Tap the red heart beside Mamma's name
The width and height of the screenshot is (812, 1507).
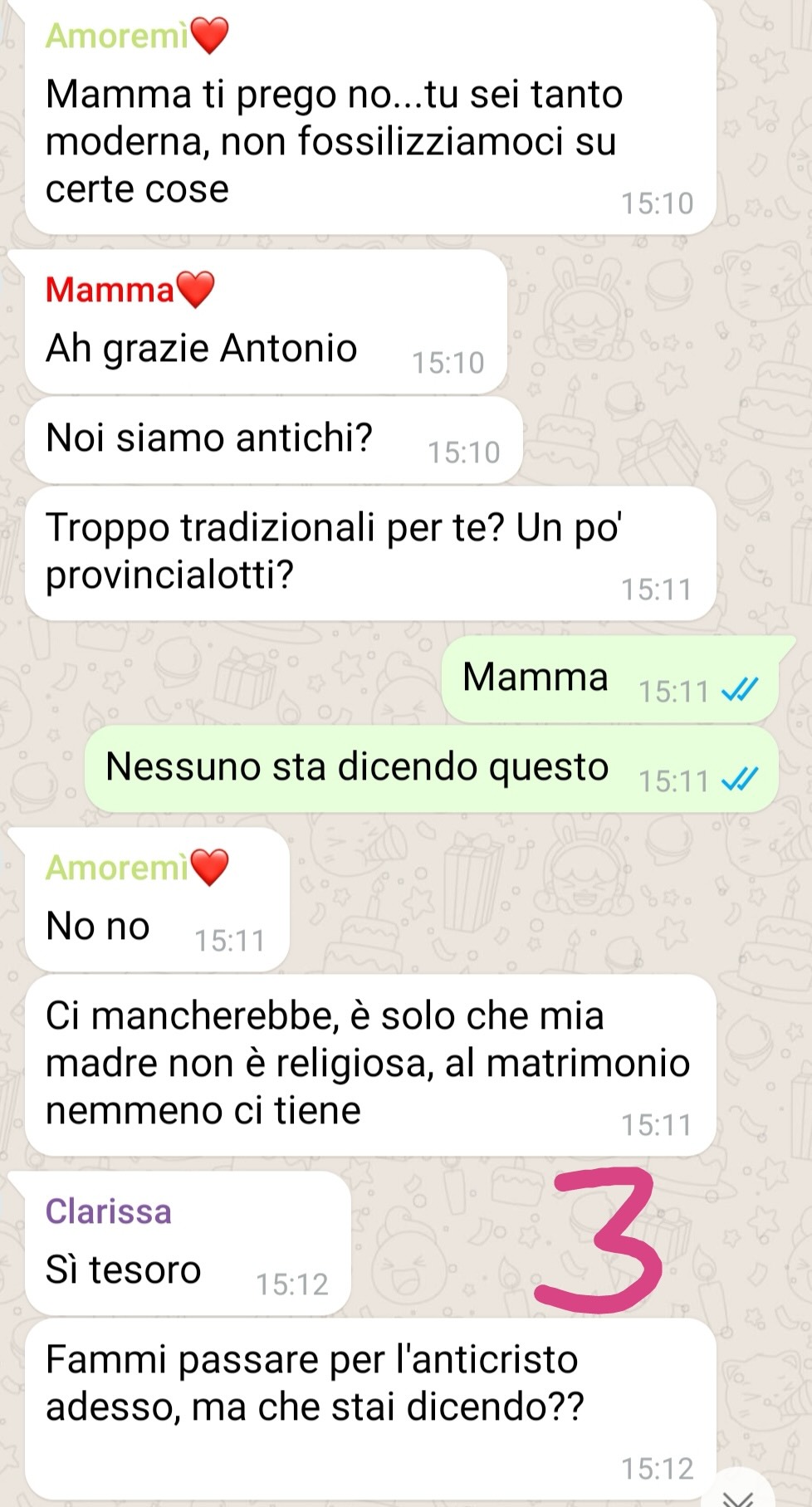click(196, 290)
